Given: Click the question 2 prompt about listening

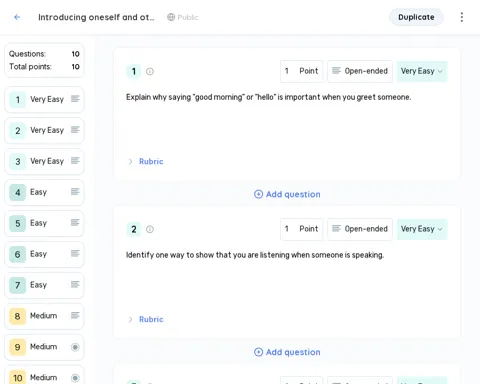Looking at the screenshot, I should 255,255.
